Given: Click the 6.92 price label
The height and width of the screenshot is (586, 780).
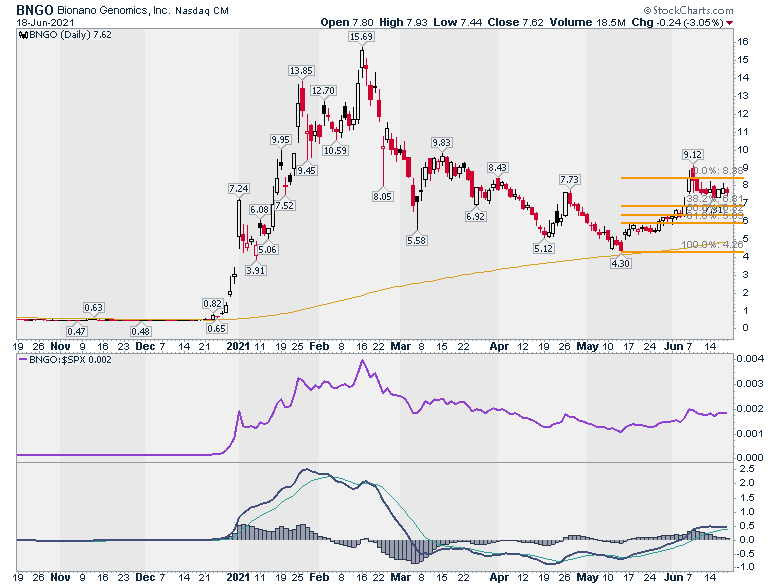Looking at the screenshot, I should (x=475, y=216).
